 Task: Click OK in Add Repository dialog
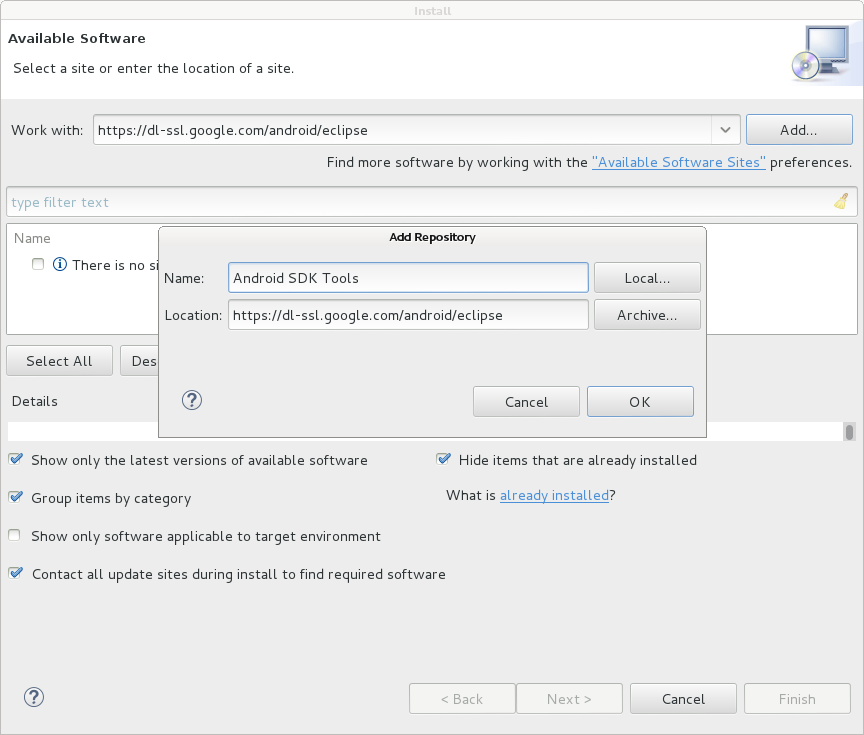click(x=640, y=402)
